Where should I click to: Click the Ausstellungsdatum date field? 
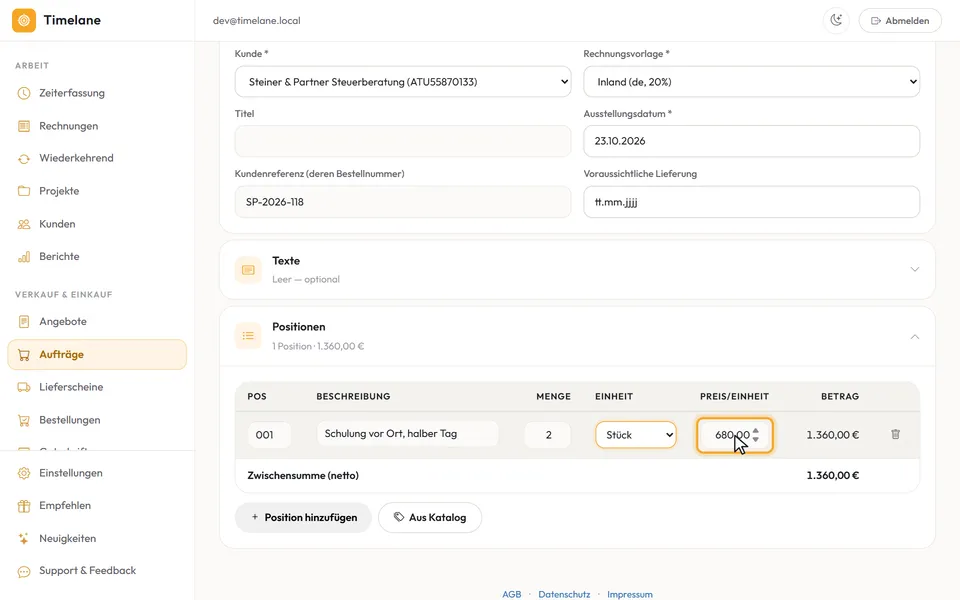click(751, 141)
